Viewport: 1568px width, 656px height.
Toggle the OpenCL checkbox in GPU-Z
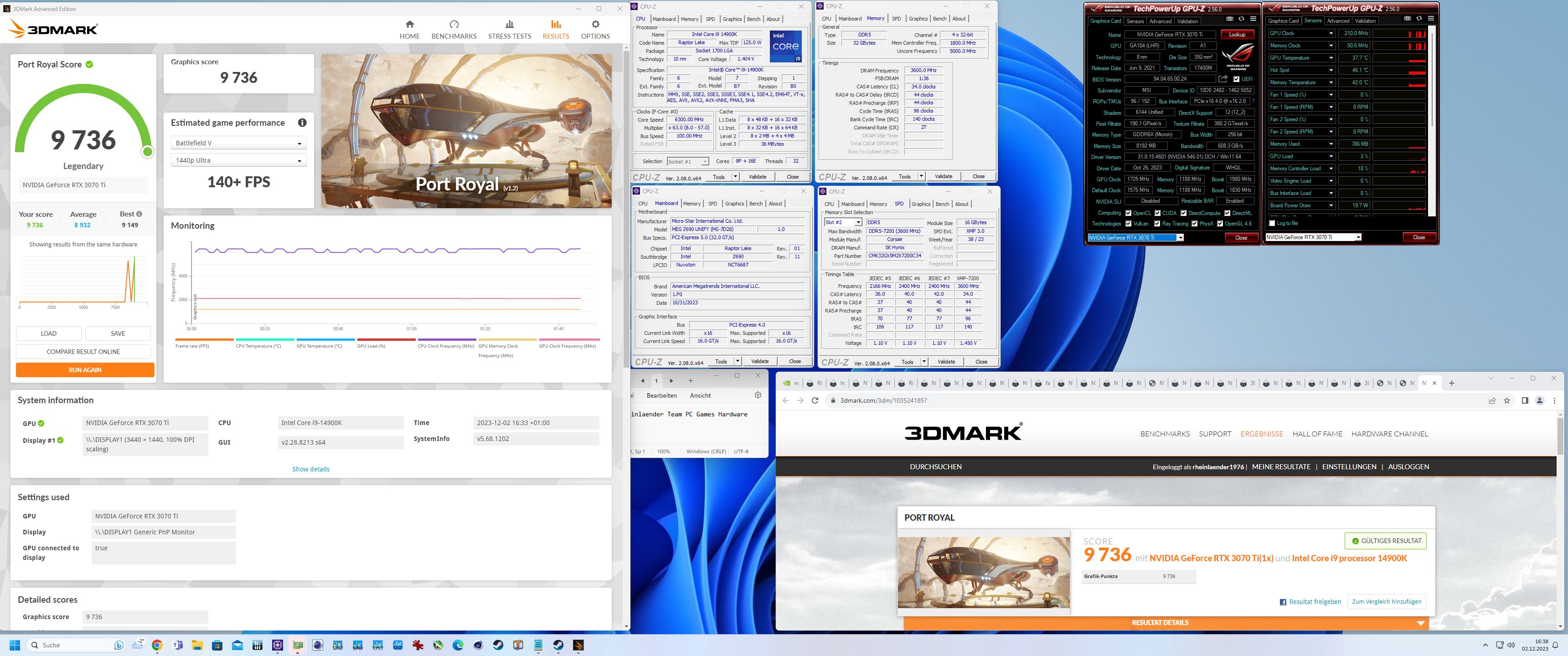1129,213
